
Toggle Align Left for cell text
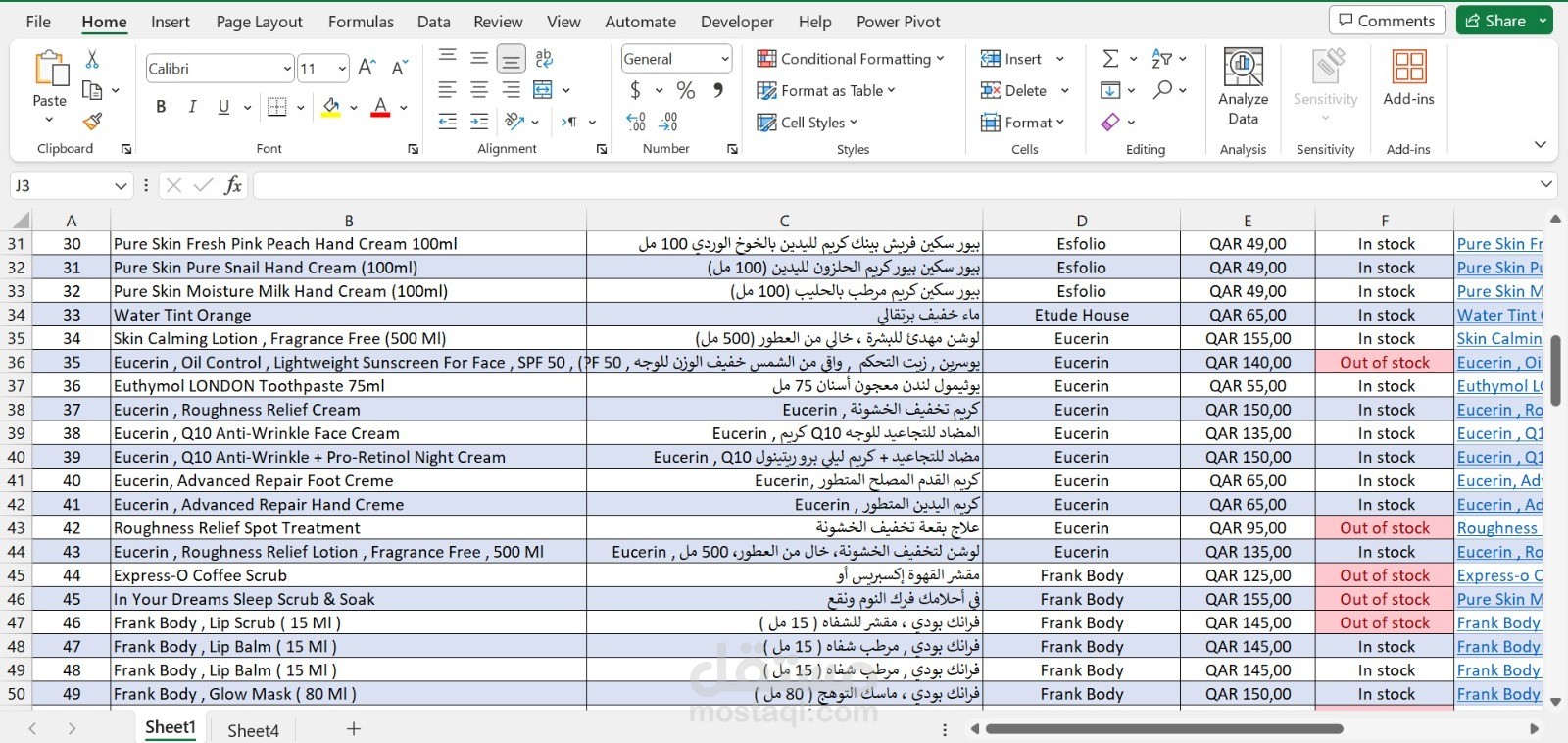tap(448, 90)
